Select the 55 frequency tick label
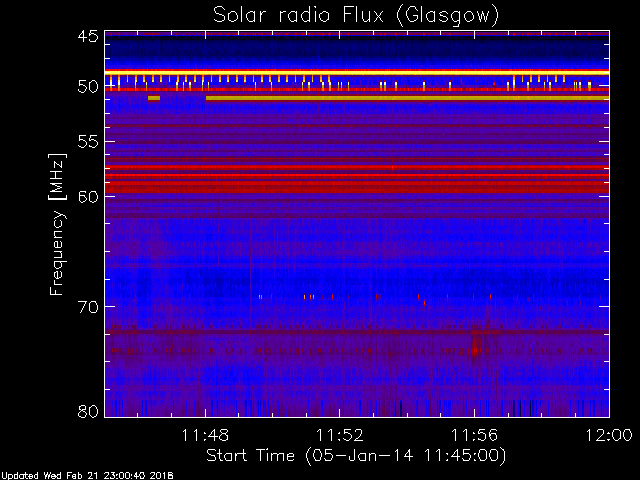This screenshot has width=640, height=480. tap(88, 142)
